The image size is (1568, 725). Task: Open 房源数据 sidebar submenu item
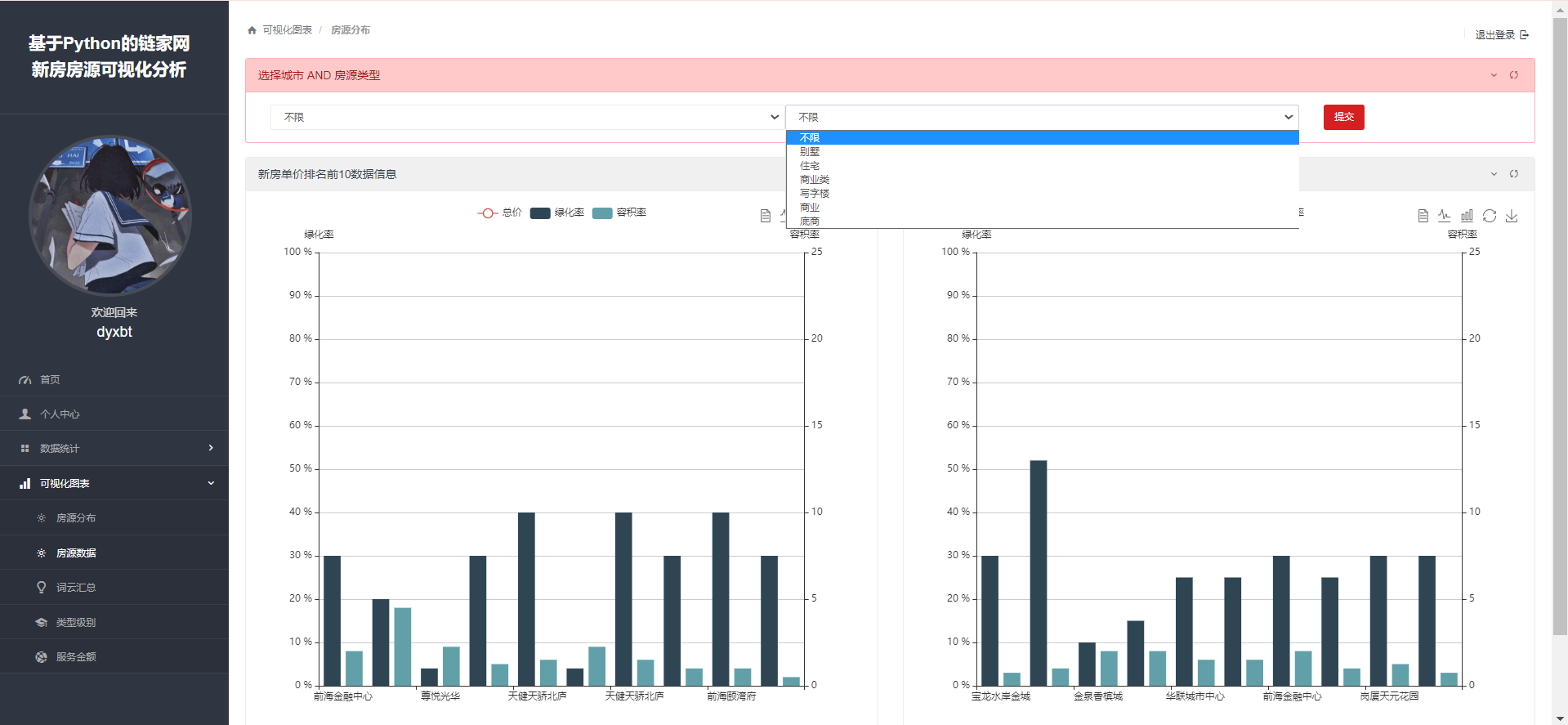[114, 553]
